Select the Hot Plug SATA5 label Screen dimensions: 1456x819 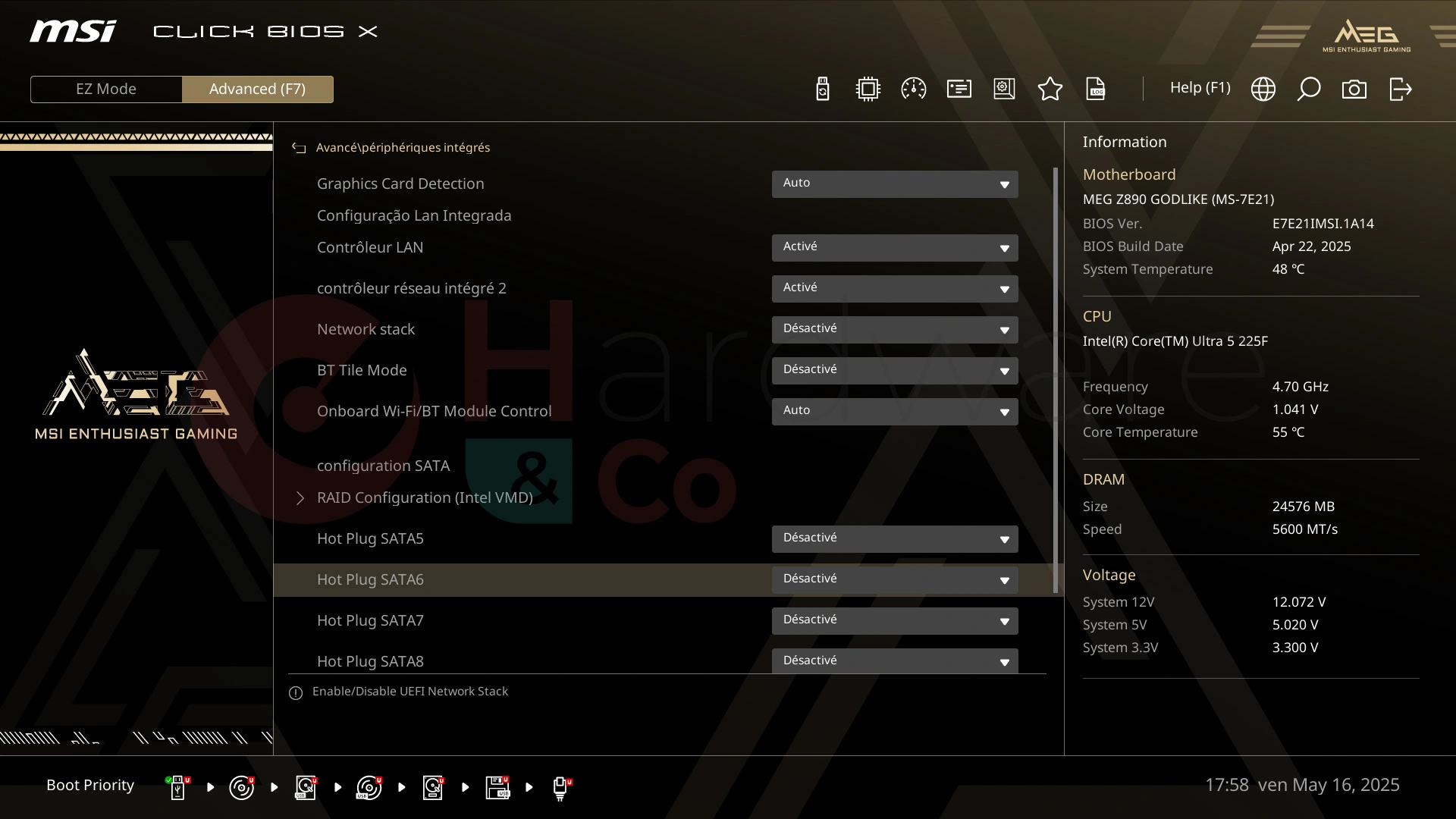[370, 538]
